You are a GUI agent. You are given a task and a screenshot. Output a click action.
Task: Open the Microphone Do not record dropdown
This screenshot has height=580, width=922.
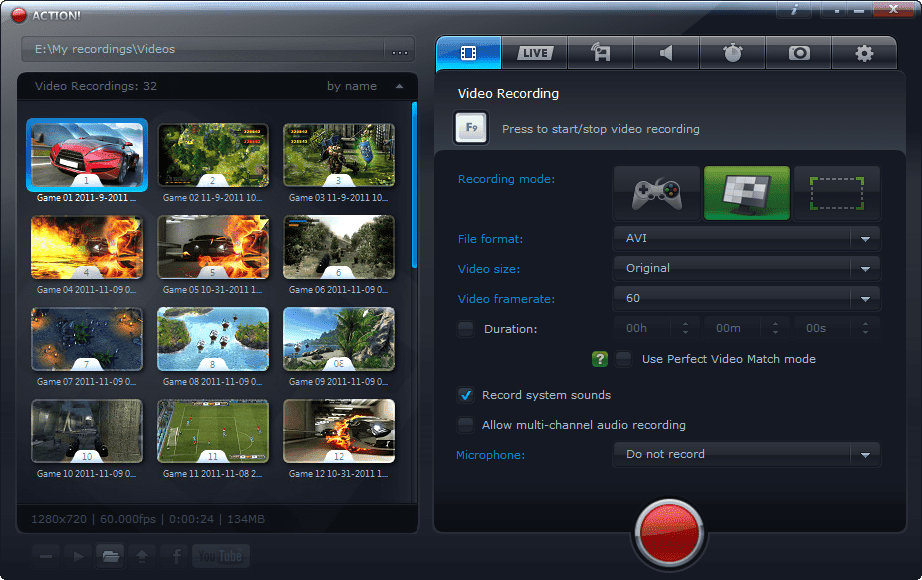click(747, 454)
